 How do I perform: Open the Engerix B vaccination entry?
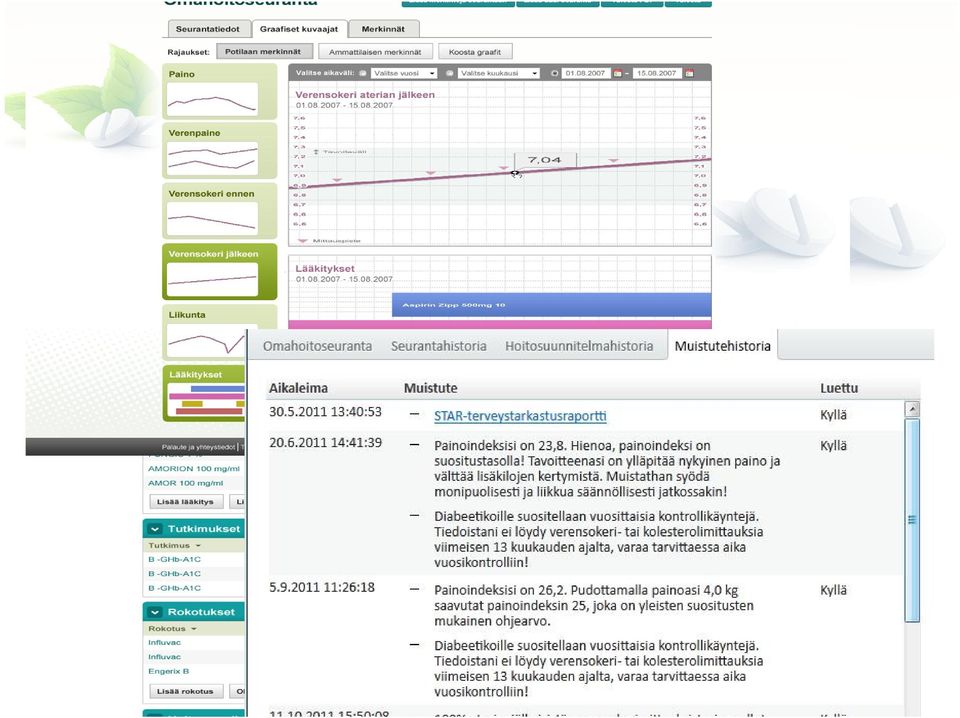click(x=168, y=671)
